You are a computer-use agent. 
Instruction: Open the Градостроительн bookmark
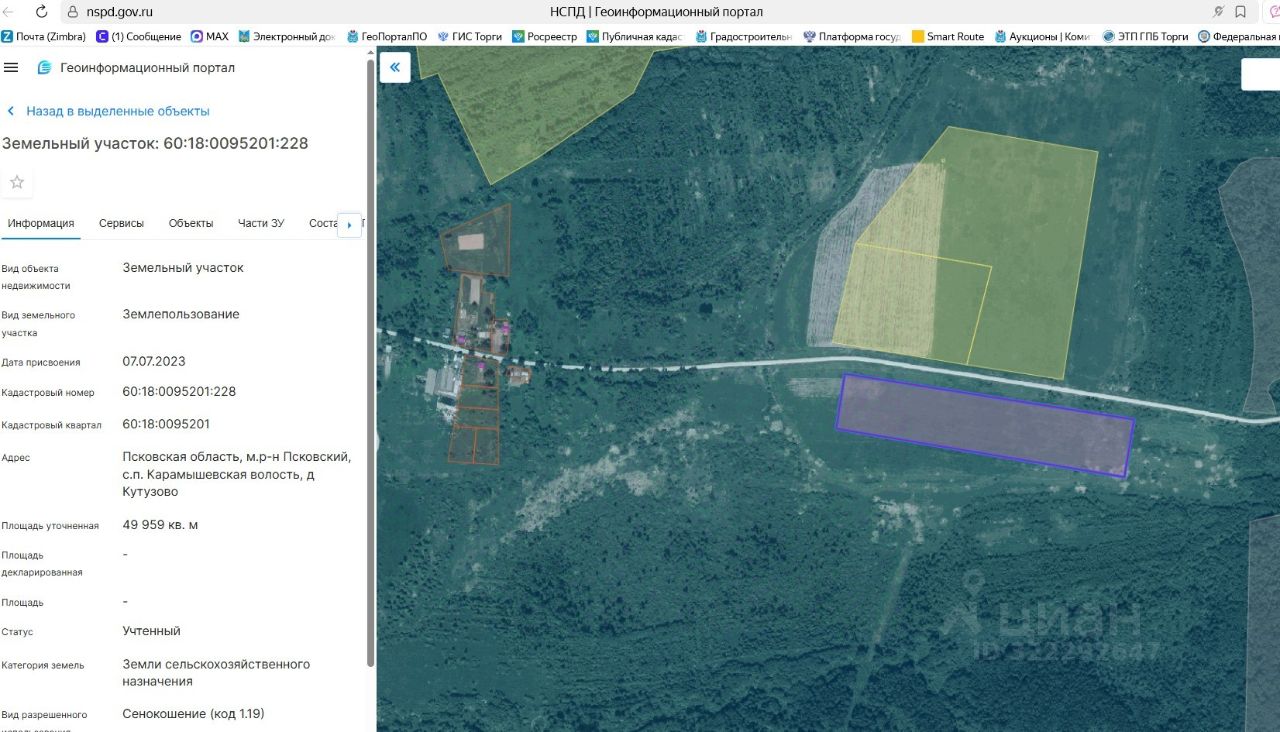[743, 36]
